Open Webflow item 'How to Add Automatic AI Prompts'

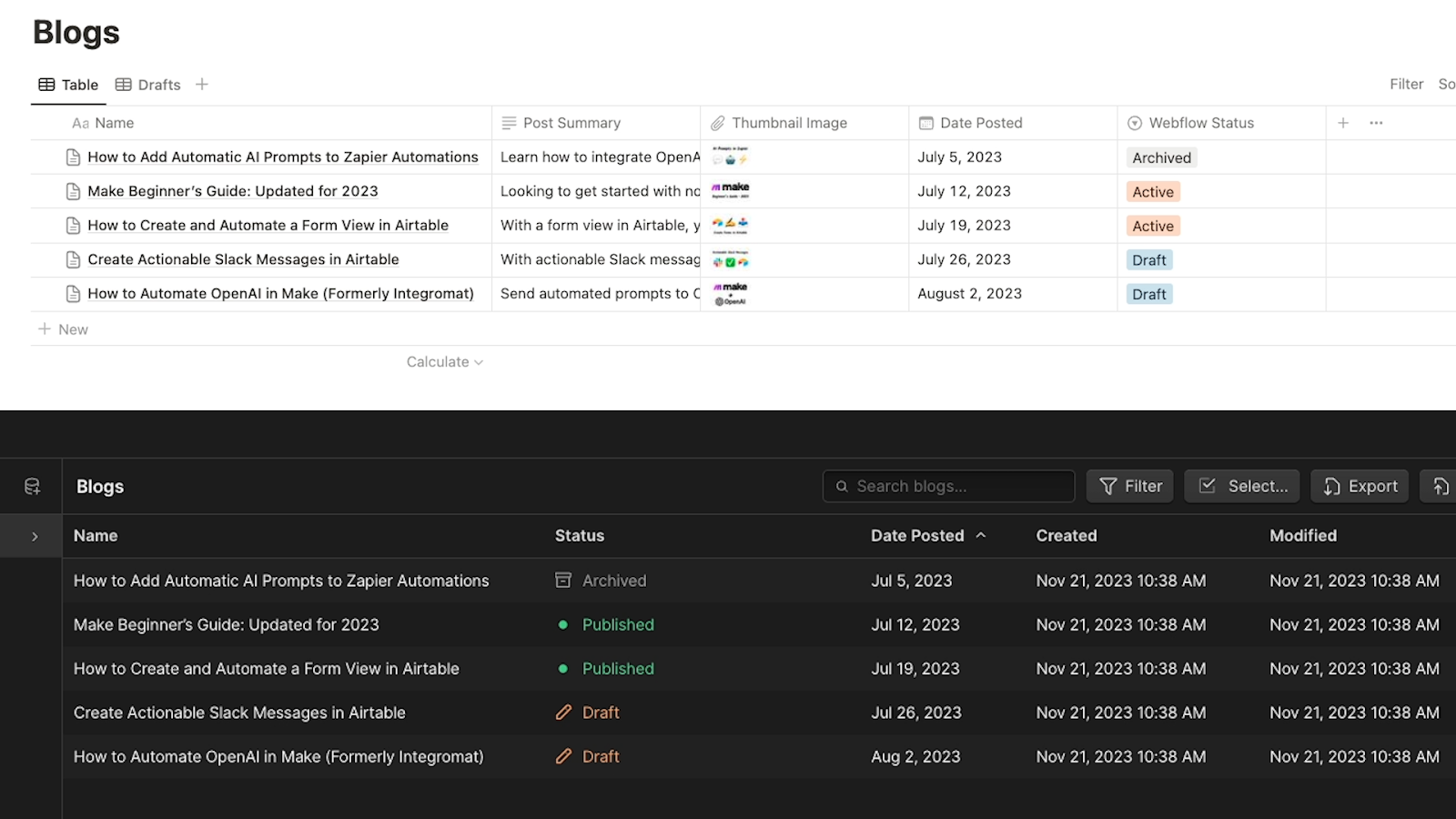coord(281,581)
